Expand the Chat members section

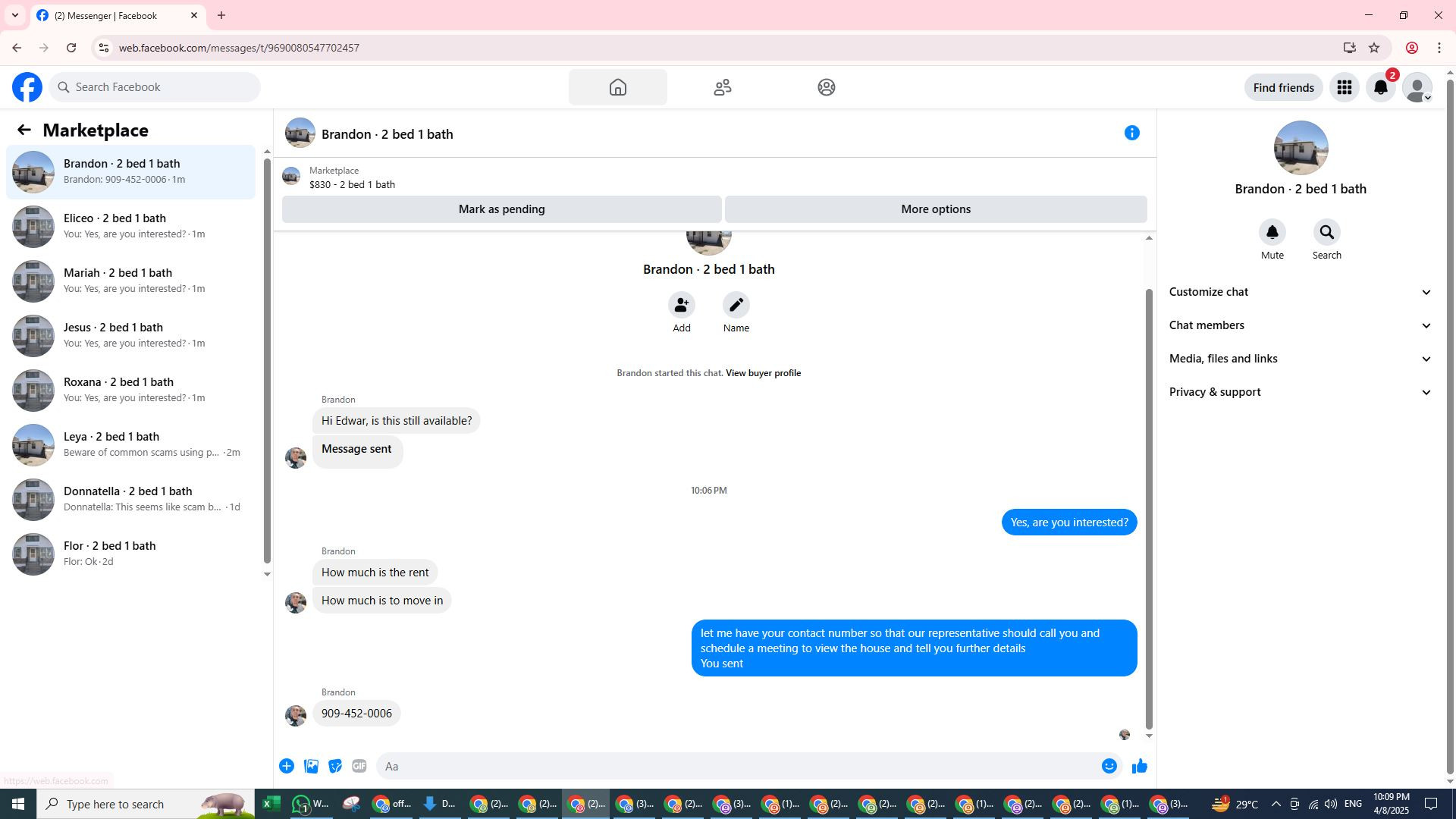point(1300,325)
